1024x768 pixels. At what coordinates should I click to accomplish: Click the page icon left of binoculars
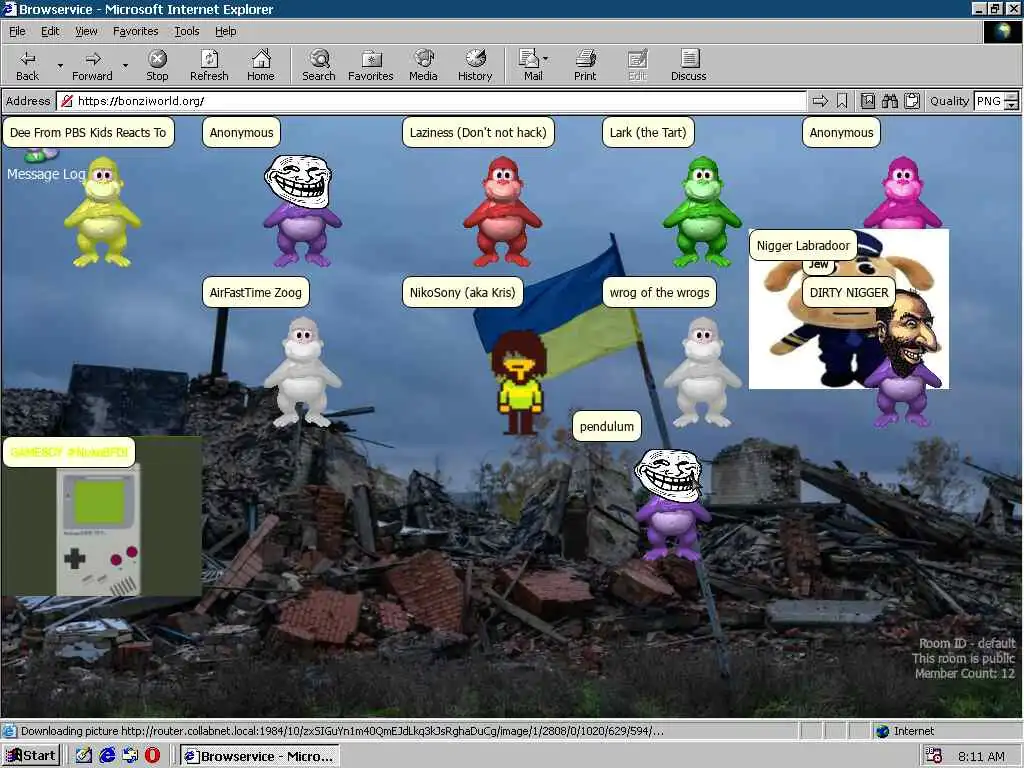coord(867,101)
